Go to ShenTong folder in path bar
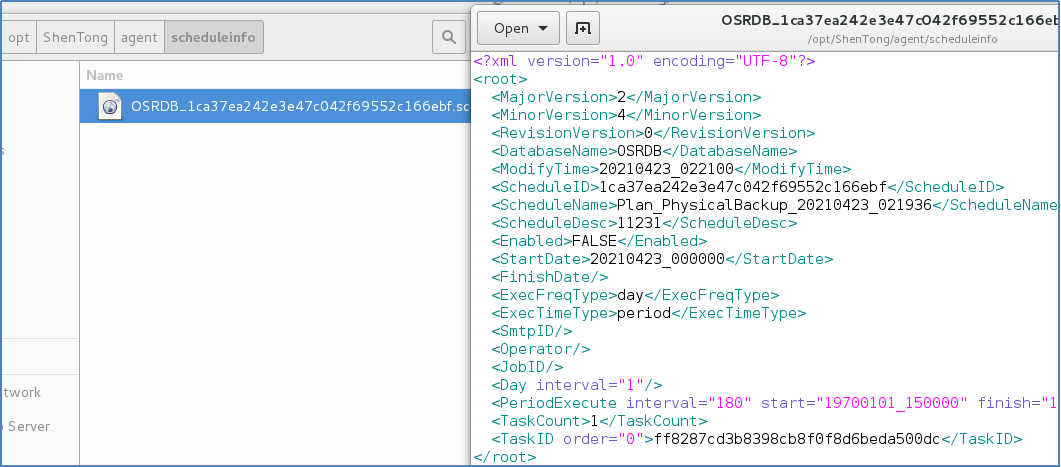The image size is (1061, 467). coord(74,38)
